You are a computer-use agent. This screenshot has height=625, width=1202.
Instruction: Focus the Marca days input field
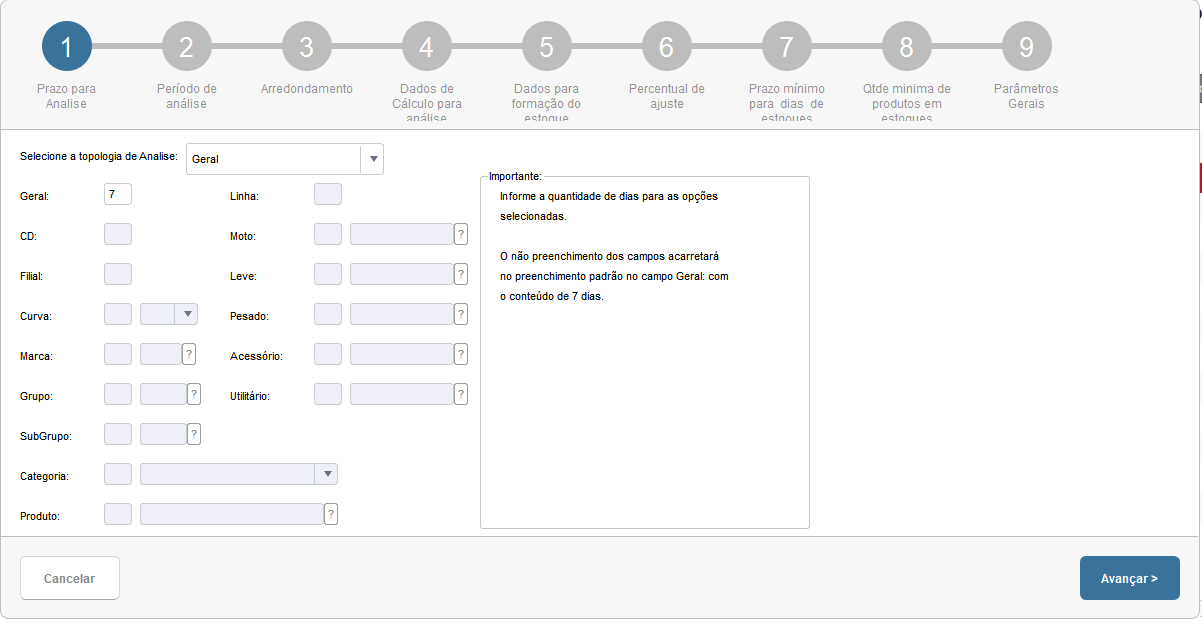[118, 354]
